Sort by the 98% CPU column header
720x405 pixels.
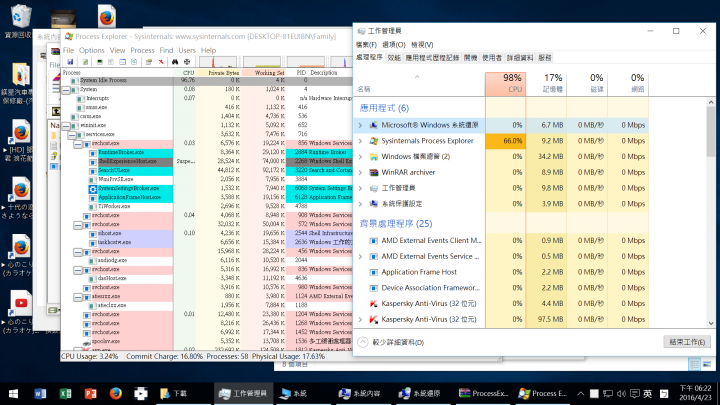pos(506,84)
